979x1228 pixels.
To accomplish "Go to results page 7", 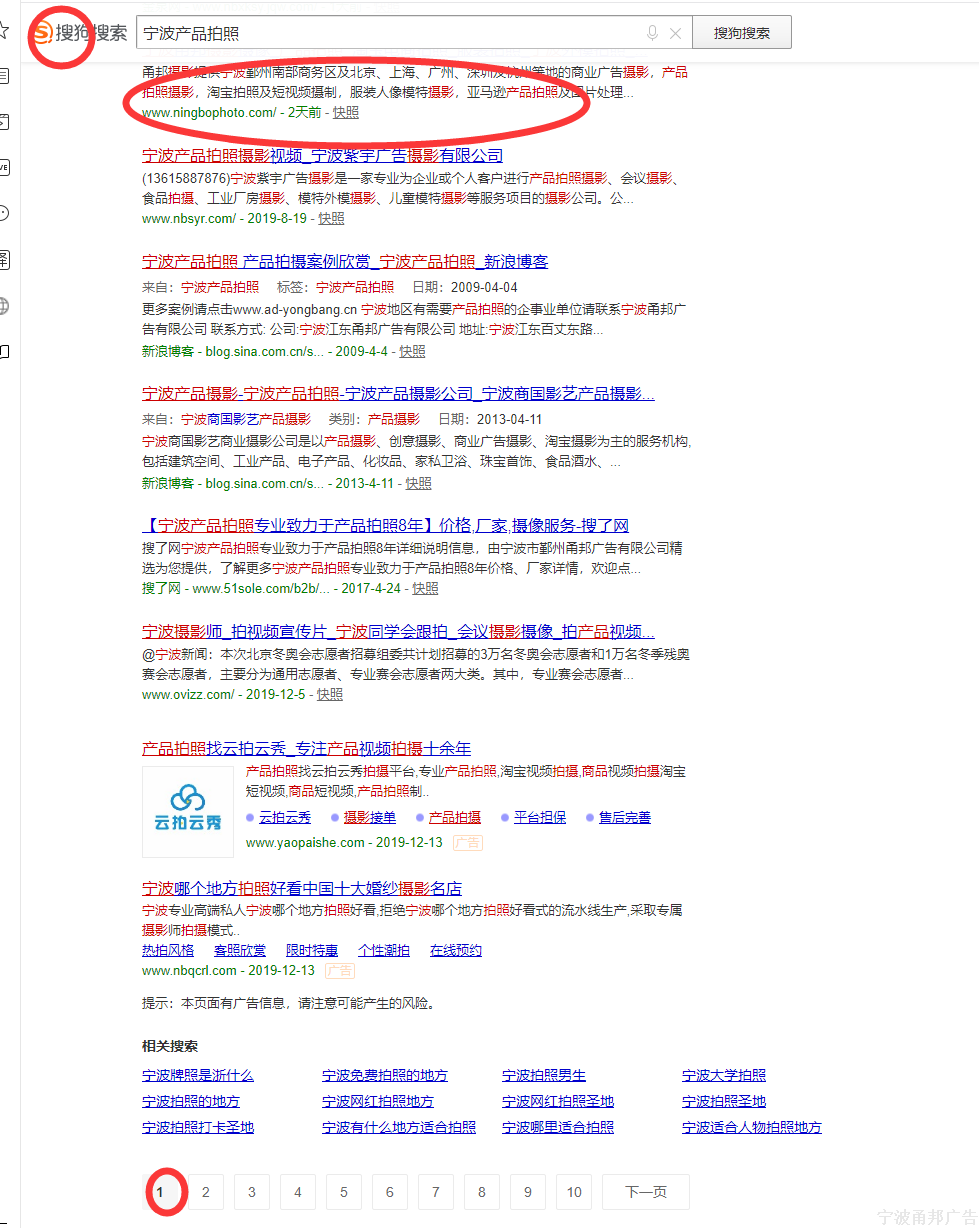I will (x=436, y=1192).
